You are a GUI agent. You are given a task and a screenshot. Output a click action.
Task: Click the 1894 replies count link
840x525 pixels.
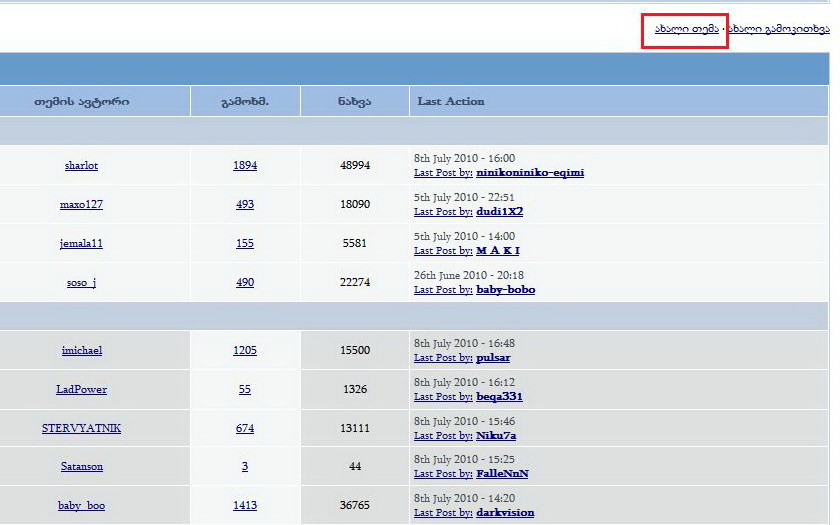[x=245, y=166]
